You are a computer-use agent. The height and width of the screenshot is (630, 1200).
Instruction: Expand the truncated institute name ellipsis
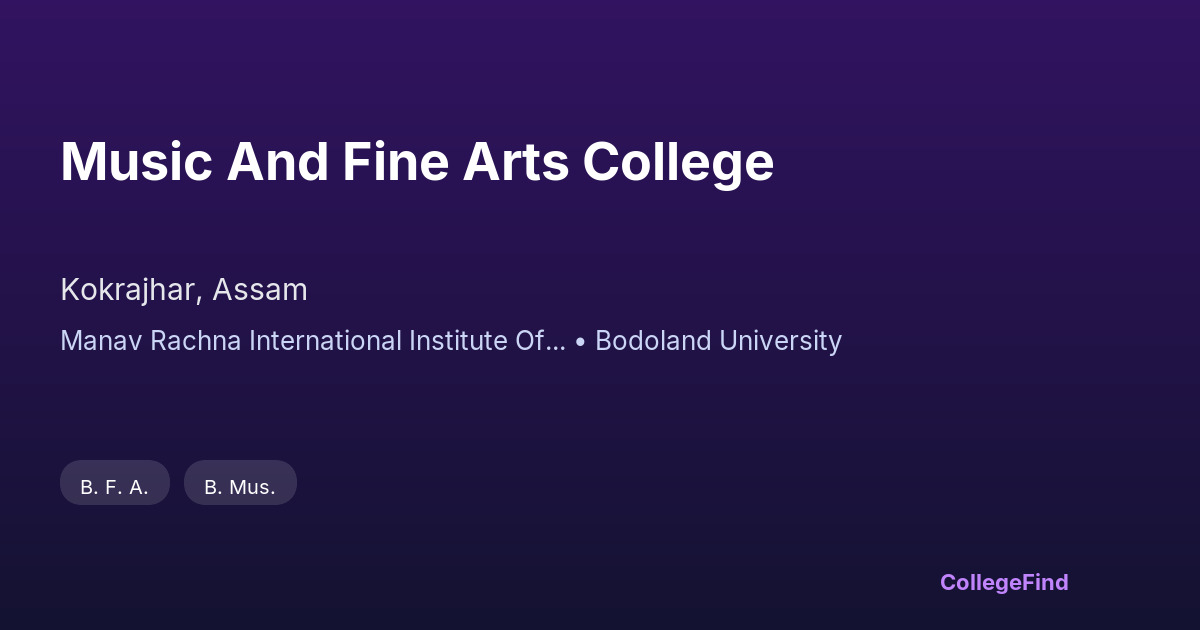(556, 343)
